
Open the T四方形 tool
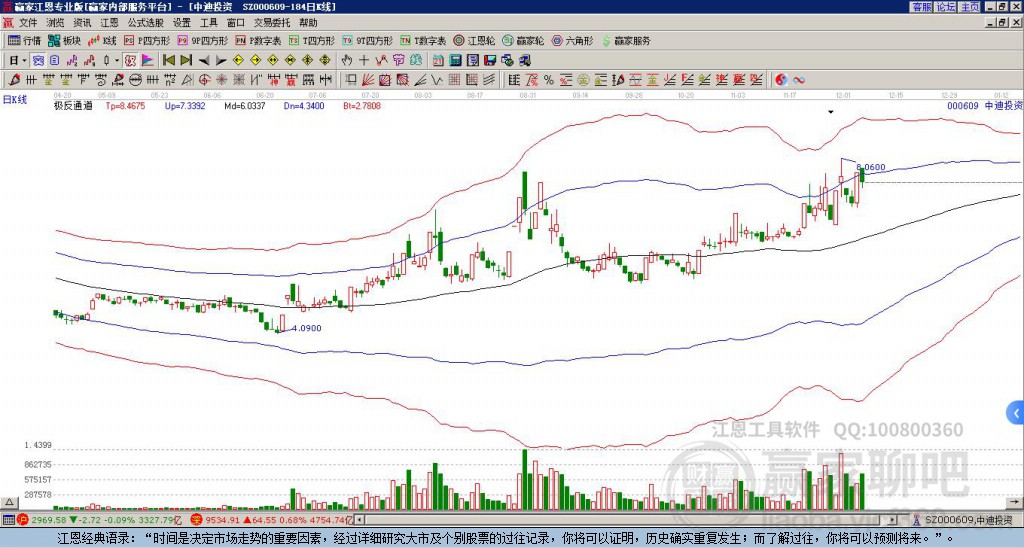(x=312, y=40)
